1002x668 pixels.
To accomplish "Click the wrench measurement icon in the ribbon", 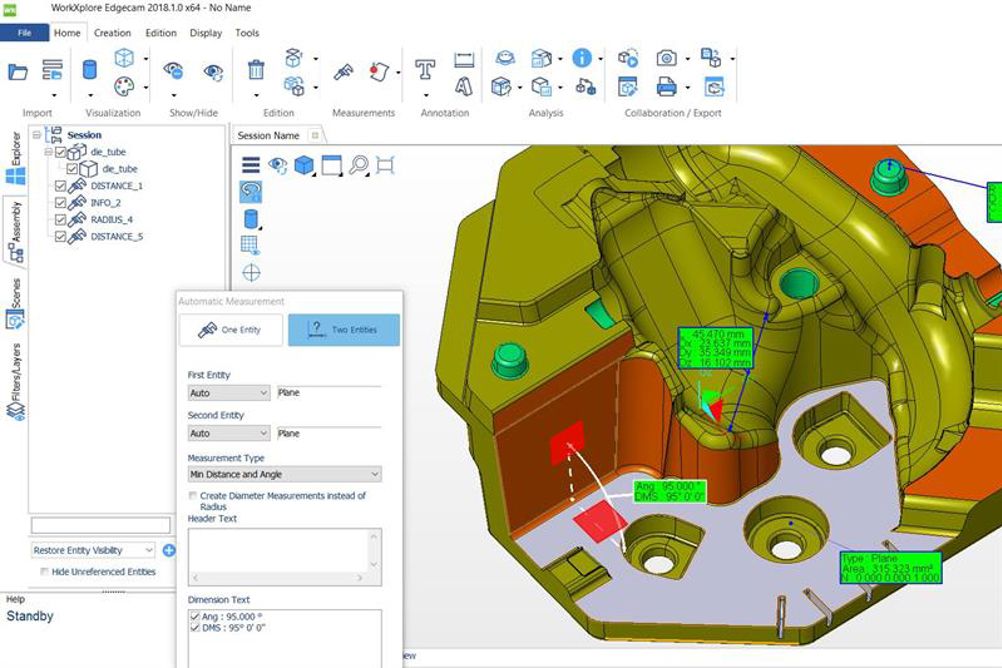I will pyautogui.click(x=343, y=70).
